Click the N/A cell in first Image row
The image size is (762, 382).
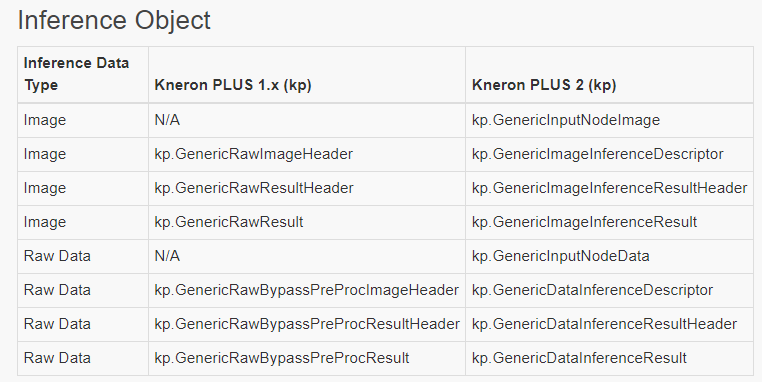click(167, 120)
